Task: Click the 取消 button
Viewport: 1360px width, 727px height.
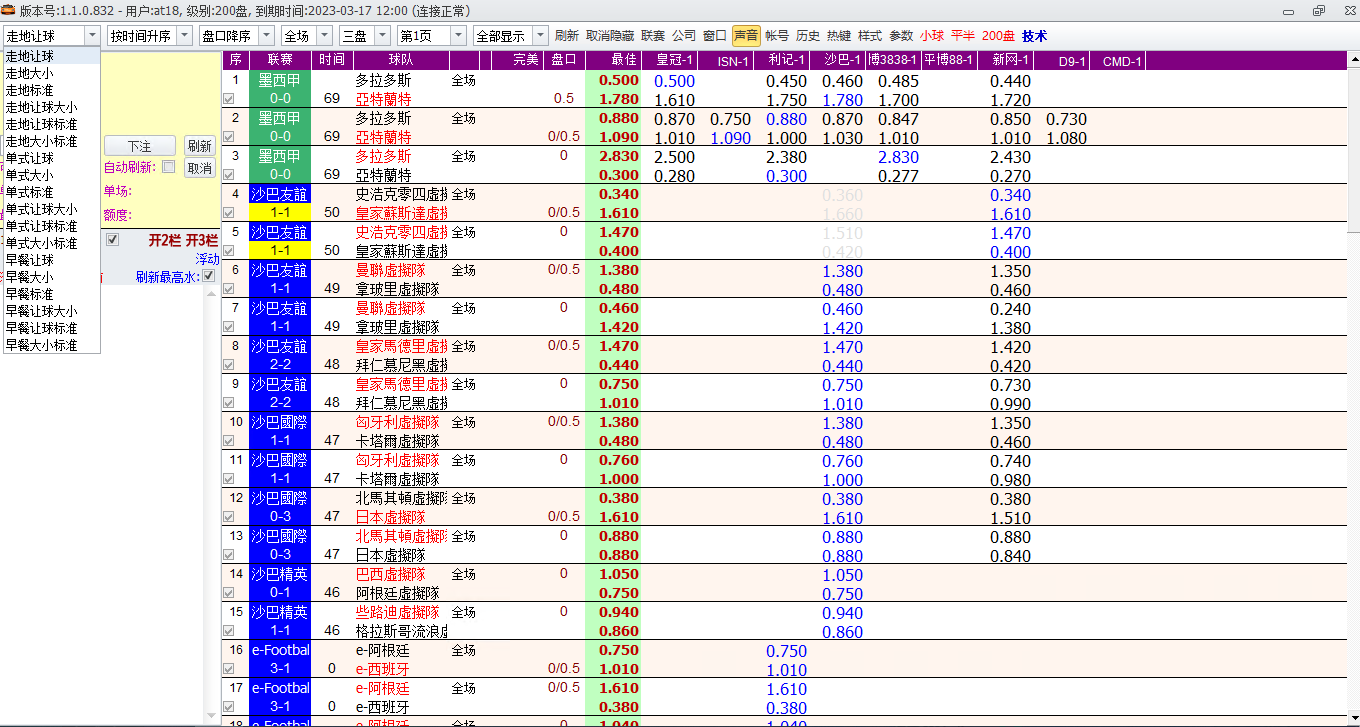Action: 200,168
